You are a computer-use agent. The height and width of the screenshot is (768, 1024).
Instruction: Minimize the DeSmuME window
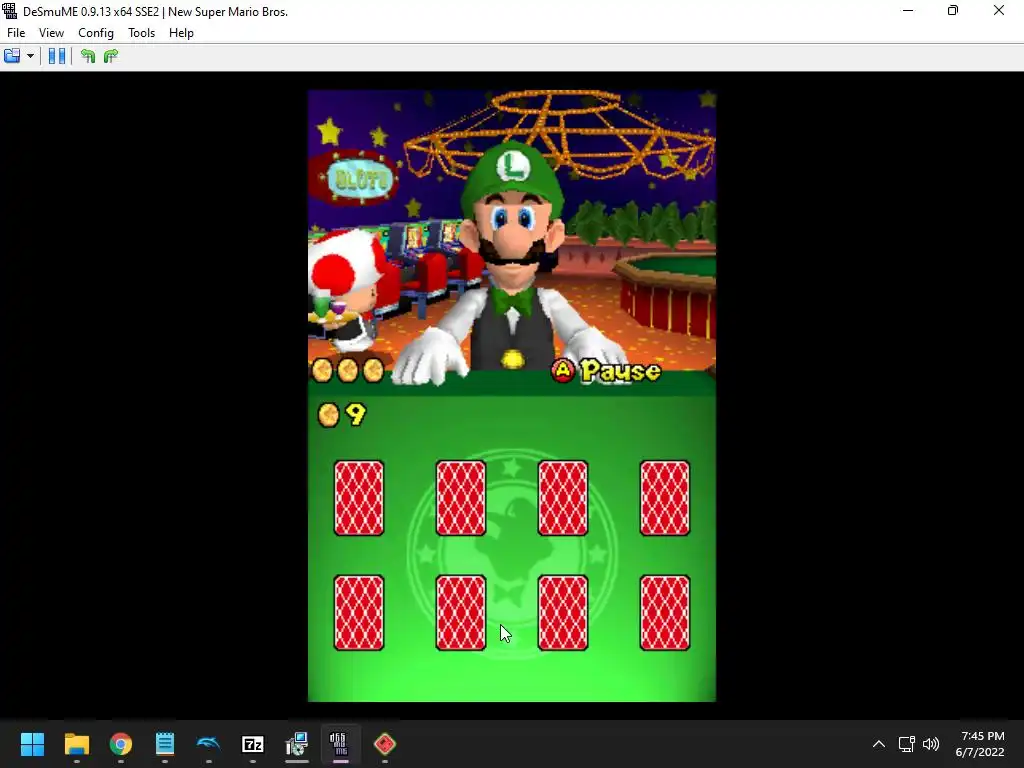click(908, 11)
